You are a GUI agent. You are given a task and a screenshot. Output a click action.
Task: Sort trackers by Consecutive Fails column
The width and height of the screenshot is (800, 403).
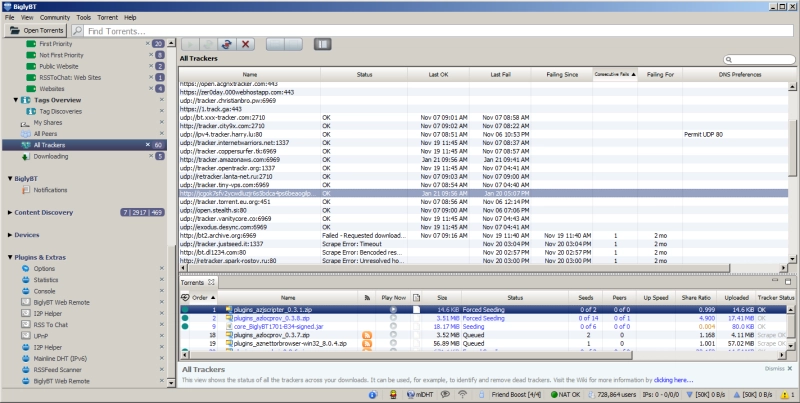(615, 74)
